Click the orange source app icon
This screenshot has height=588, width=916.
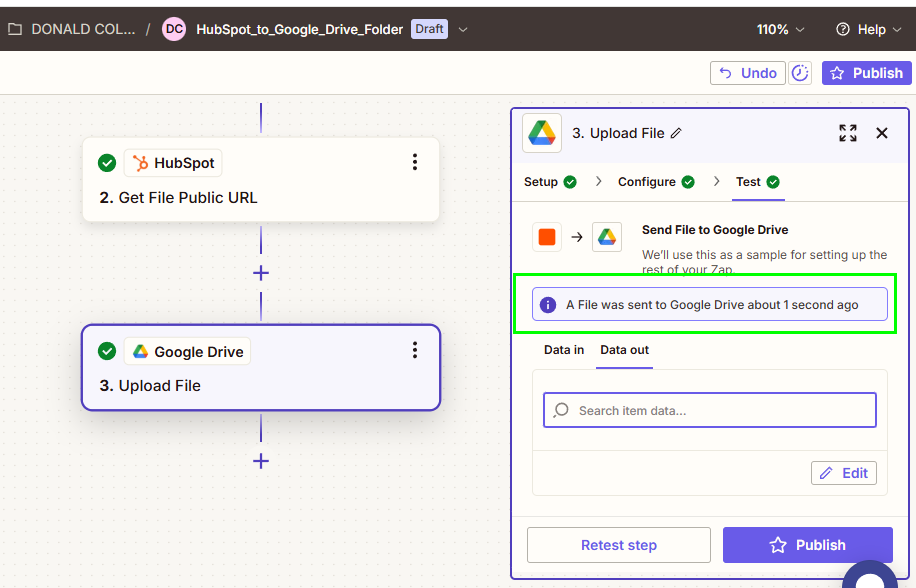click(x=547, y=237)
